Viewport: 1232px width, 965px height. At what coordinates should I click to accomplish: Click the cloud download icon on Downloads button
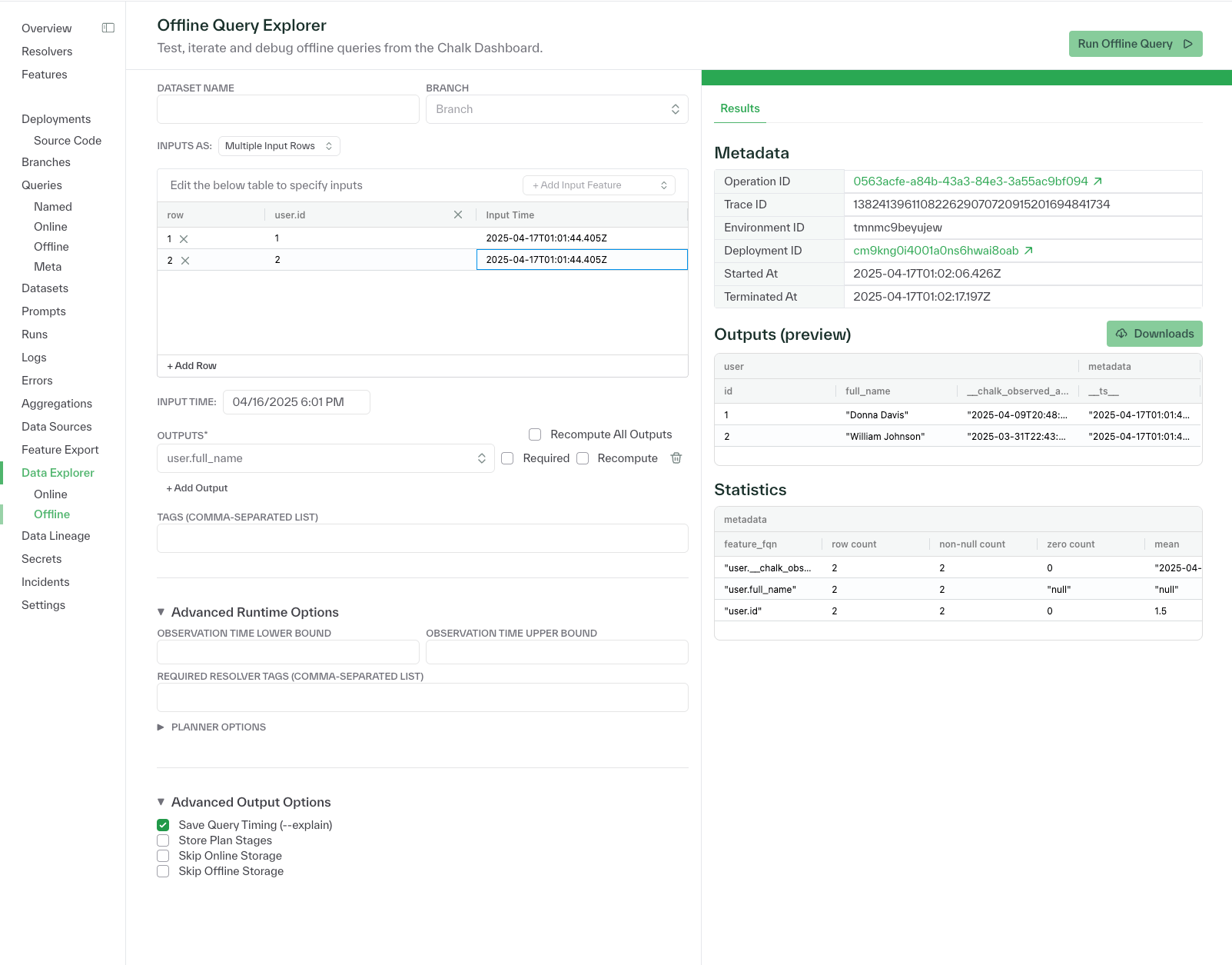click(1121, 334)
